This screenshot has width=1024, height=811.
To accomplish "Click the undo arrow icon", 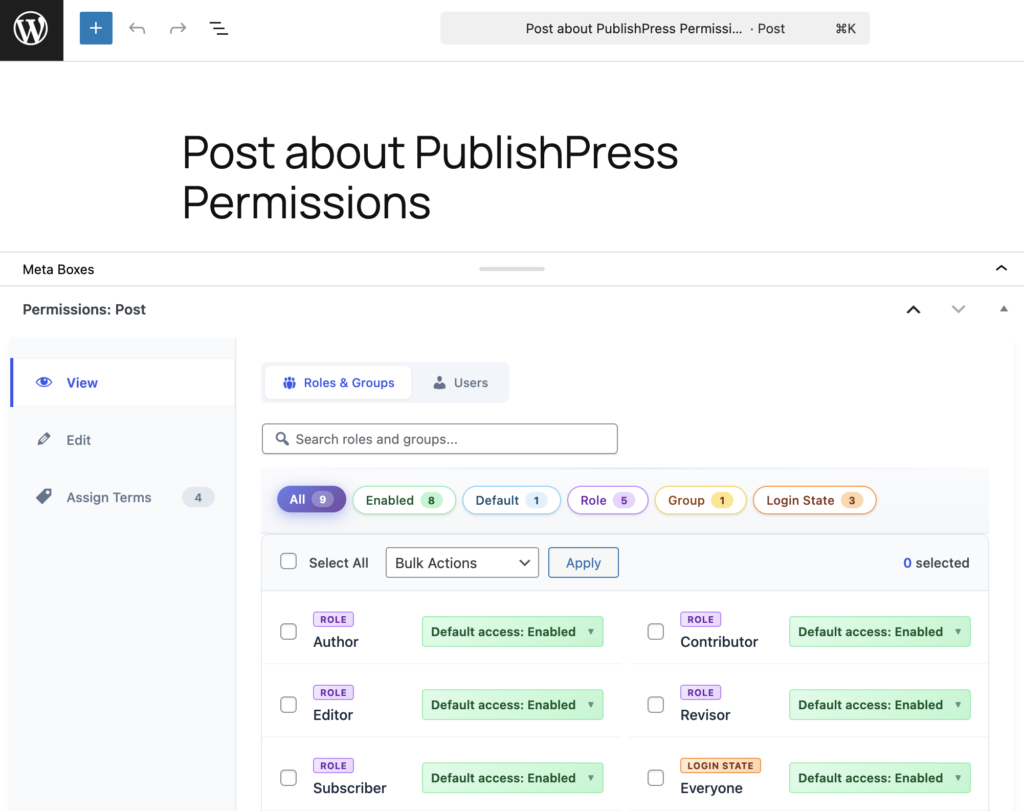I will pos(137,28).
